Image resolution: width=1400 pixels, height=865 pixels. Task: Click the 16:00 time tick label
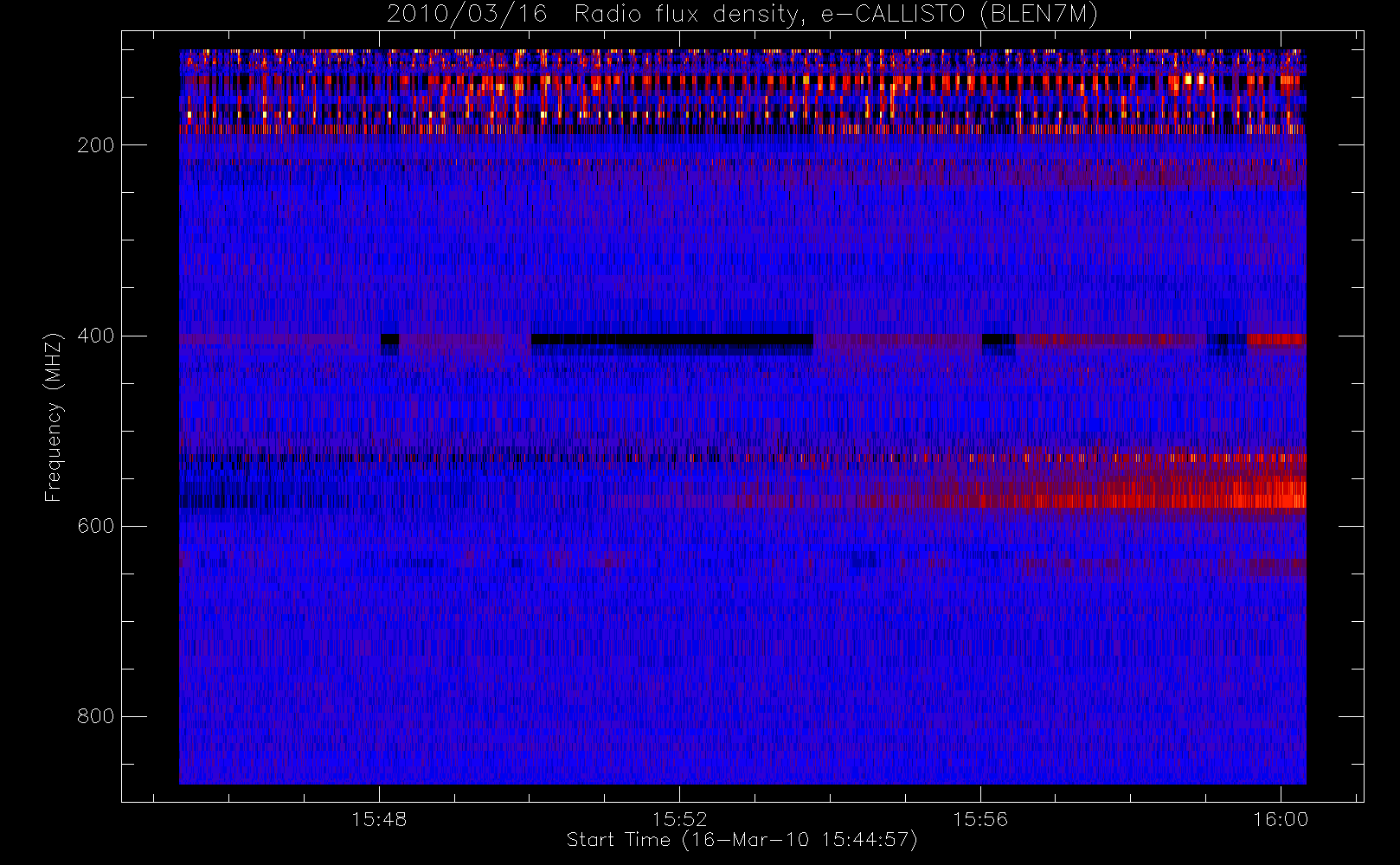coord(1281,818)
